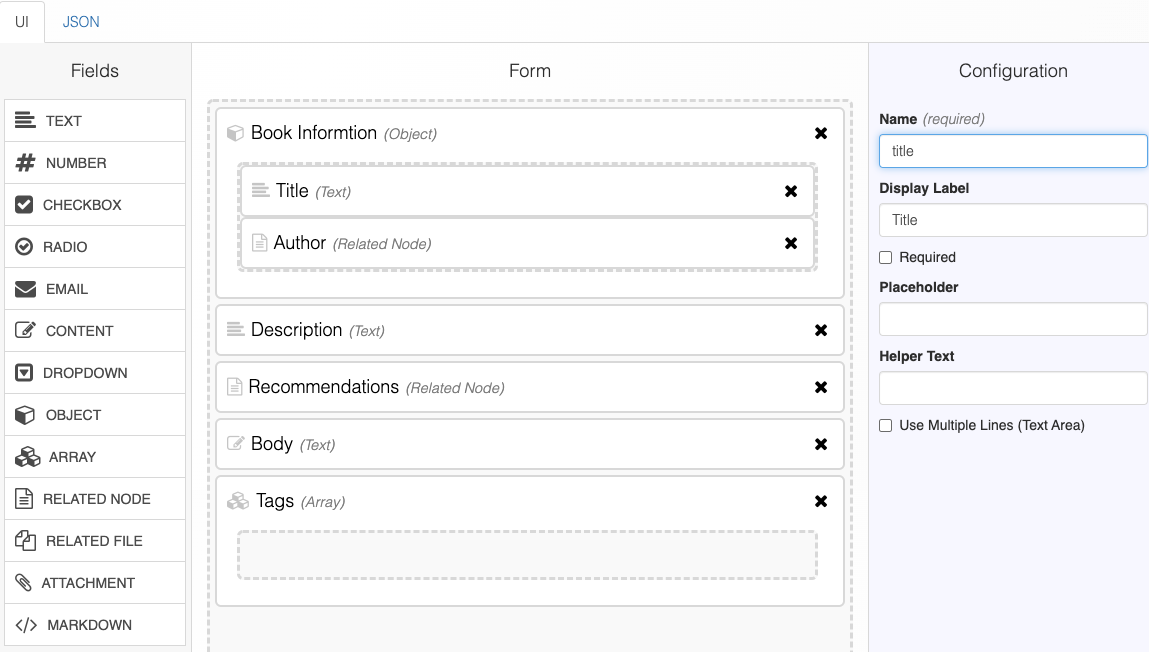Click the Placeholder input field
1149x652 pixels.
point(1012,319)
